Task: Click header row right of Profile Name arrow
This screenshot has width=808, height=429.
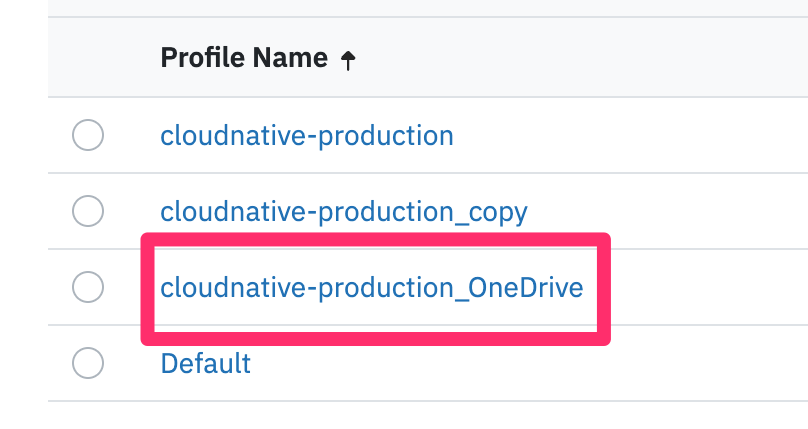Action: [x=580, y=59]
